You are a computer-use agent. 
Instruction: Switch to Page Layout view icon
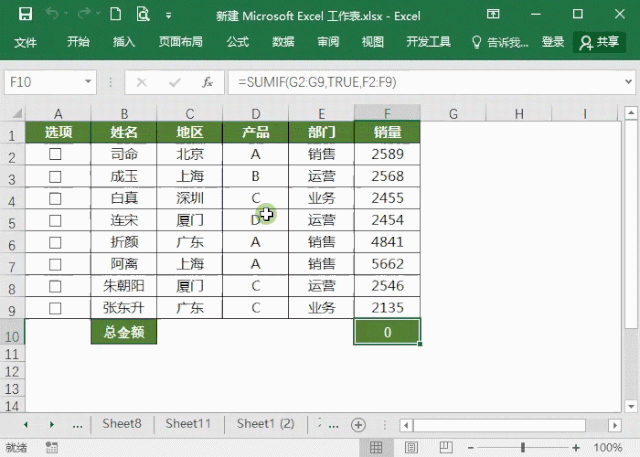411,448
